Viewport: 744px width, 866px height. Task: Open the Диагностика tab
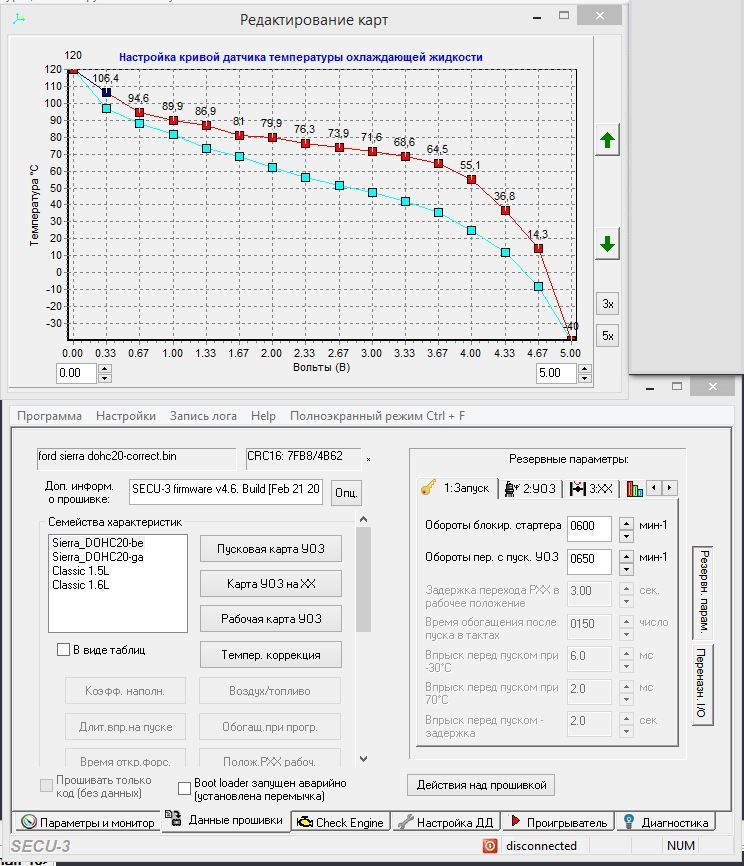point(666,822)
